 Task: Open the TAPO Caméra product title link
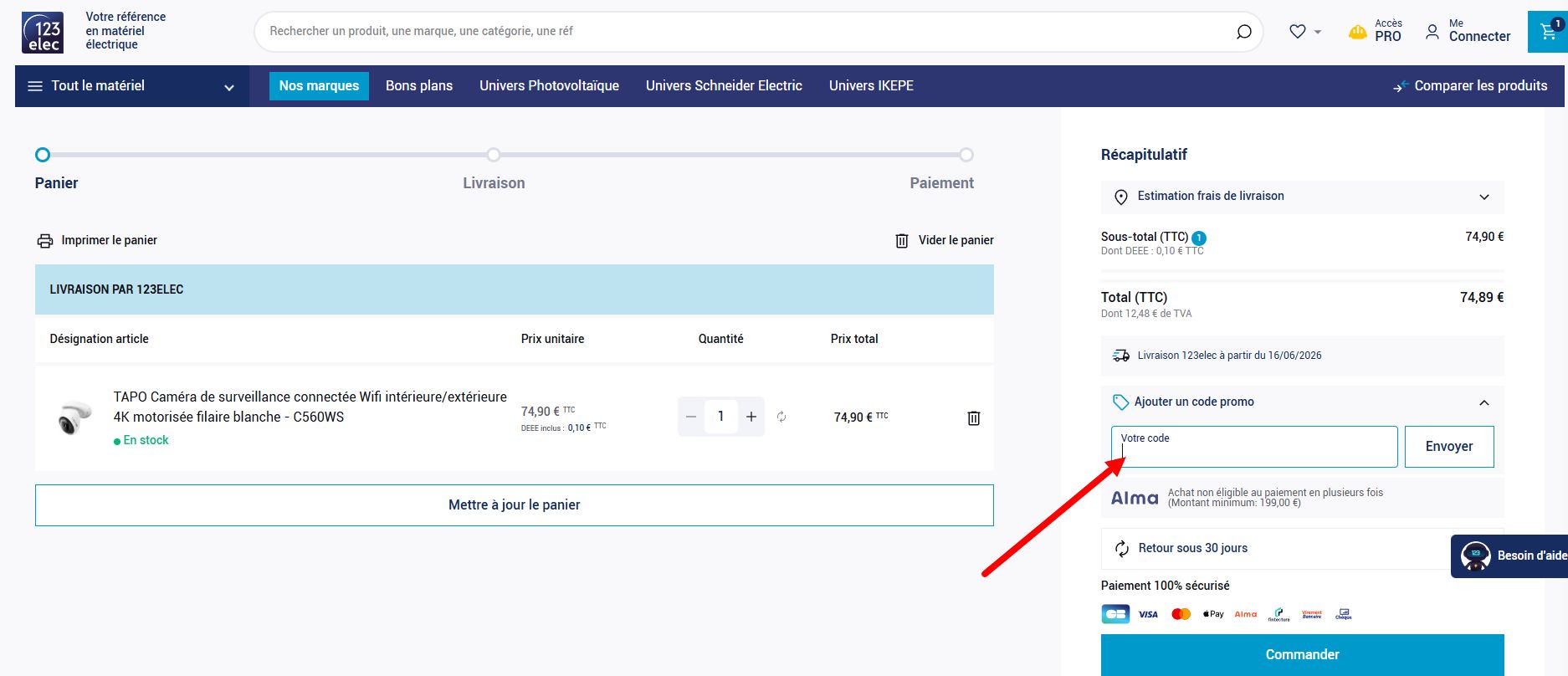tap(310, 407)
